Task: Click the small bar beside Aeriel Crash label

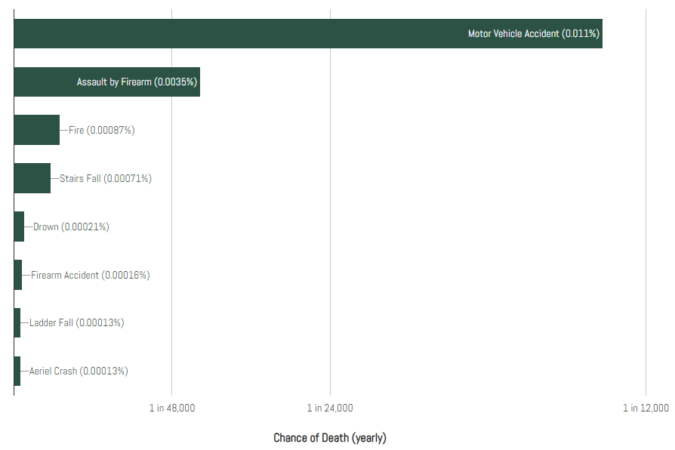Action: (x=17, y=371)
